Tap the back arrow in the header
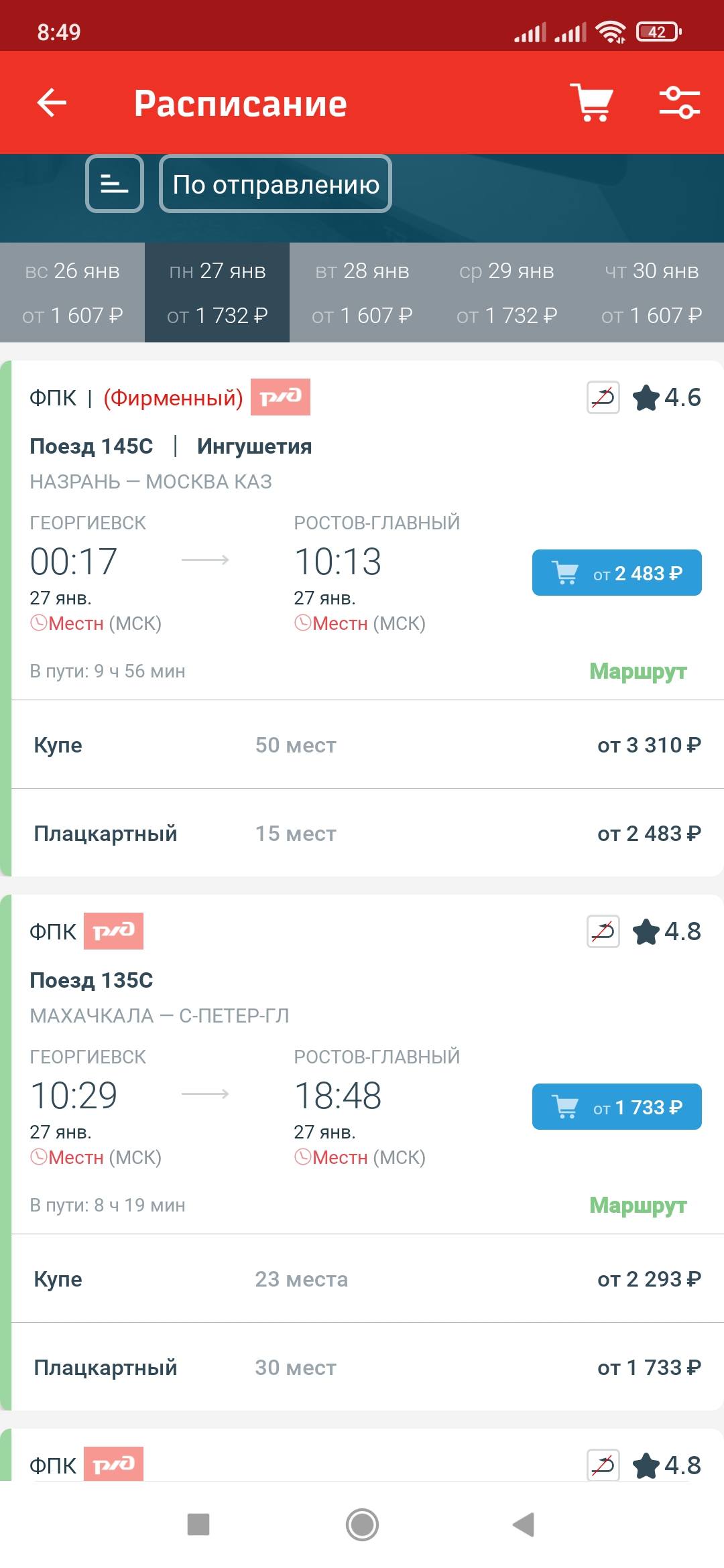This screenshot has width=724, height=1568. pyautogui.click(x=49, y=103)
